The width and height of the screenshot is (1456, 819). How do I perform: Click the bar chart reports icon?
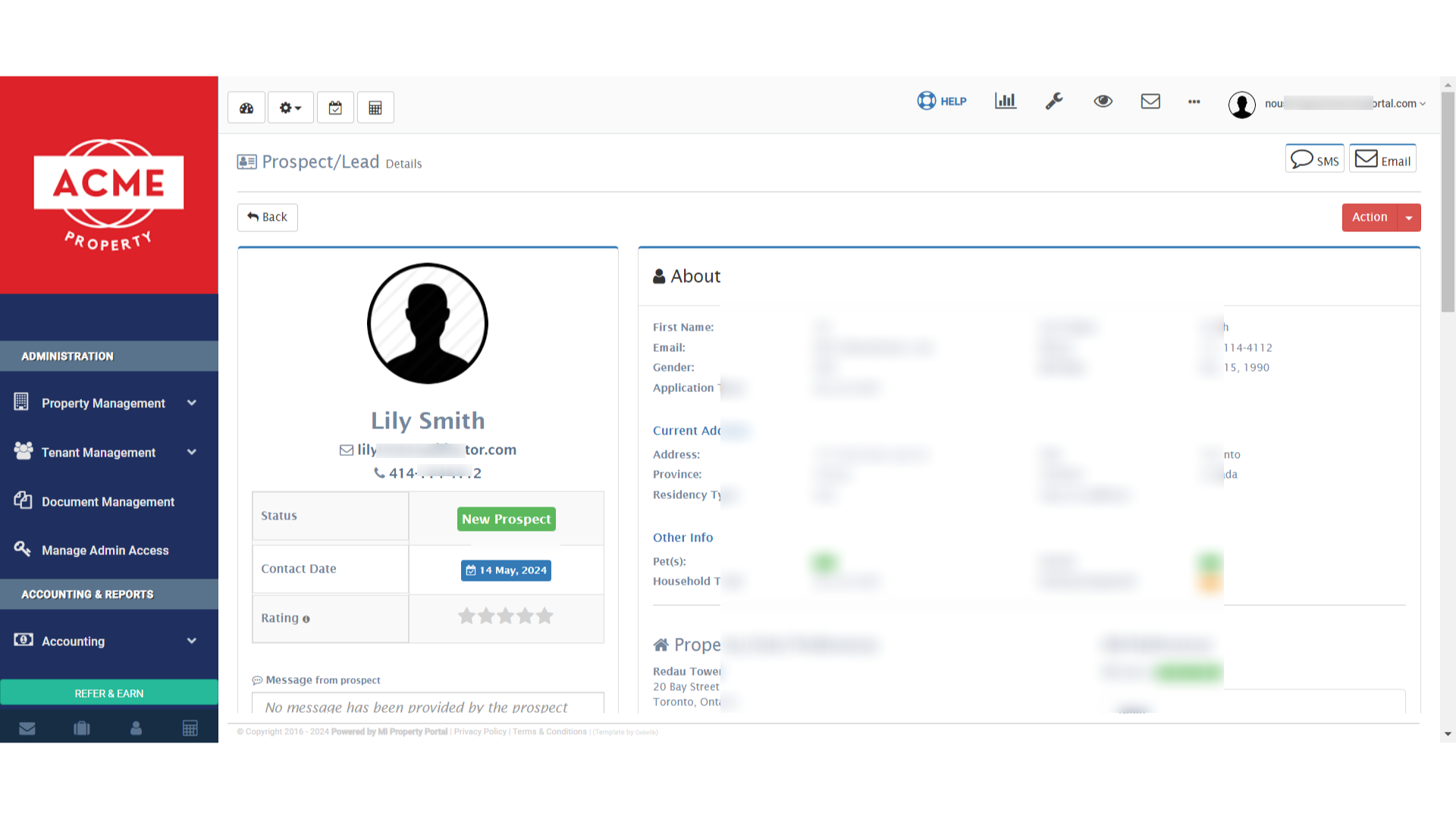[1005, 101]
